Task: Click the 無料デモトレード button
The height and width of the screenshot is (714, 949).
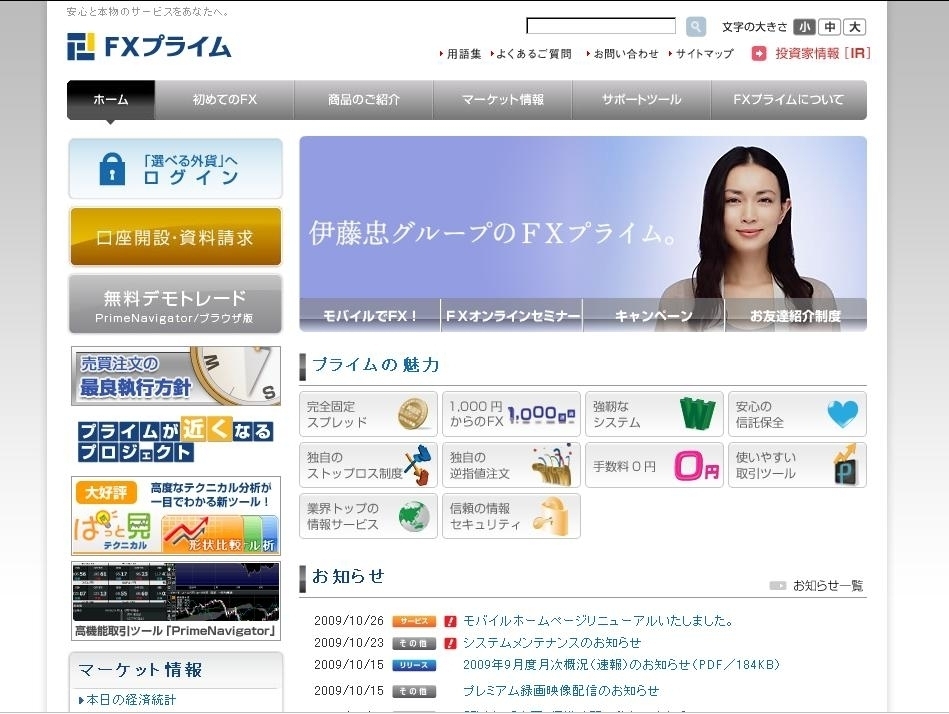Action: tap(176, 304)
